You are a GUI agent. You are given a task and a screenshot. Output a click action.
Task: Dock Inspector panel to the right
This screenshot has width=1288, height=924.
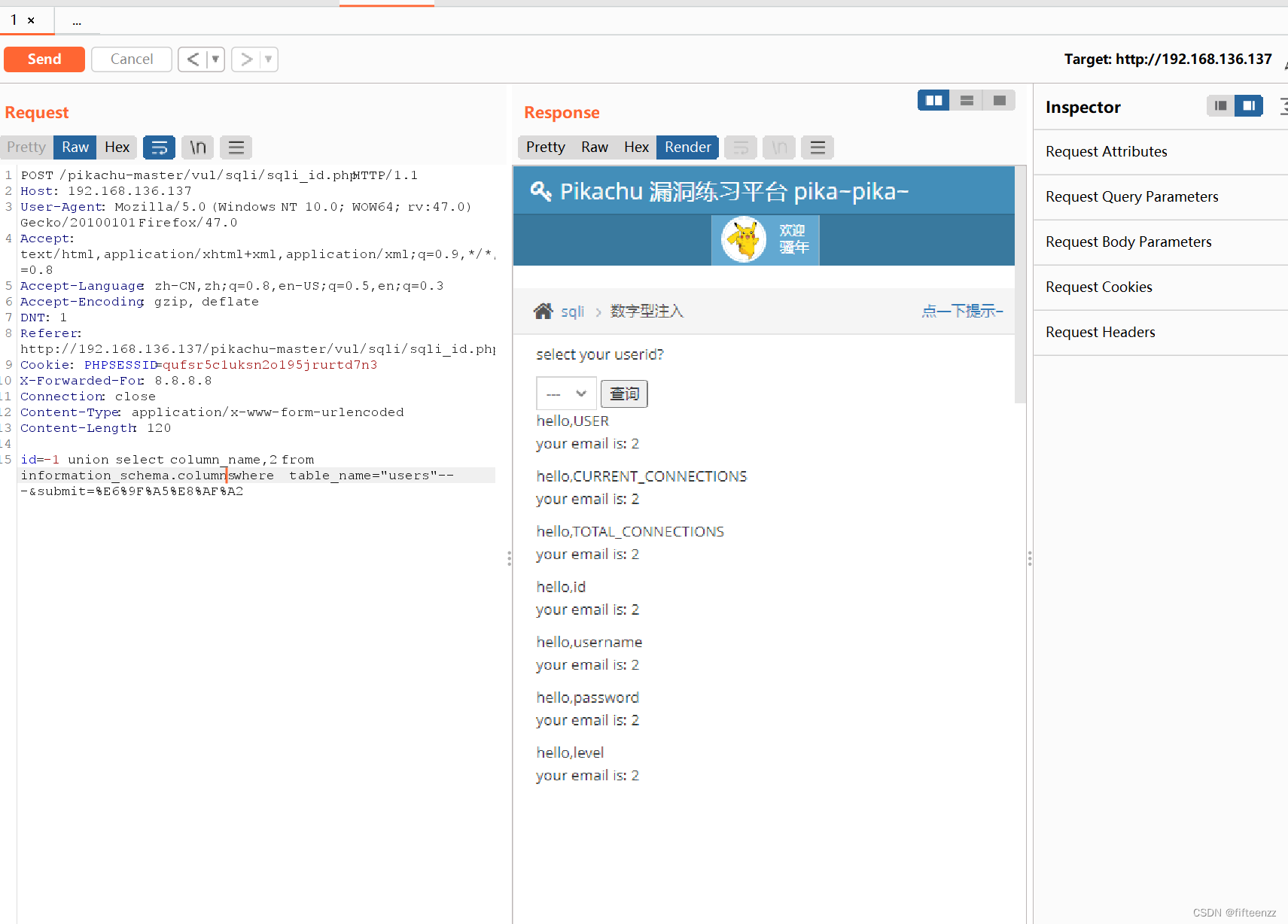(x=1249, y=105)
